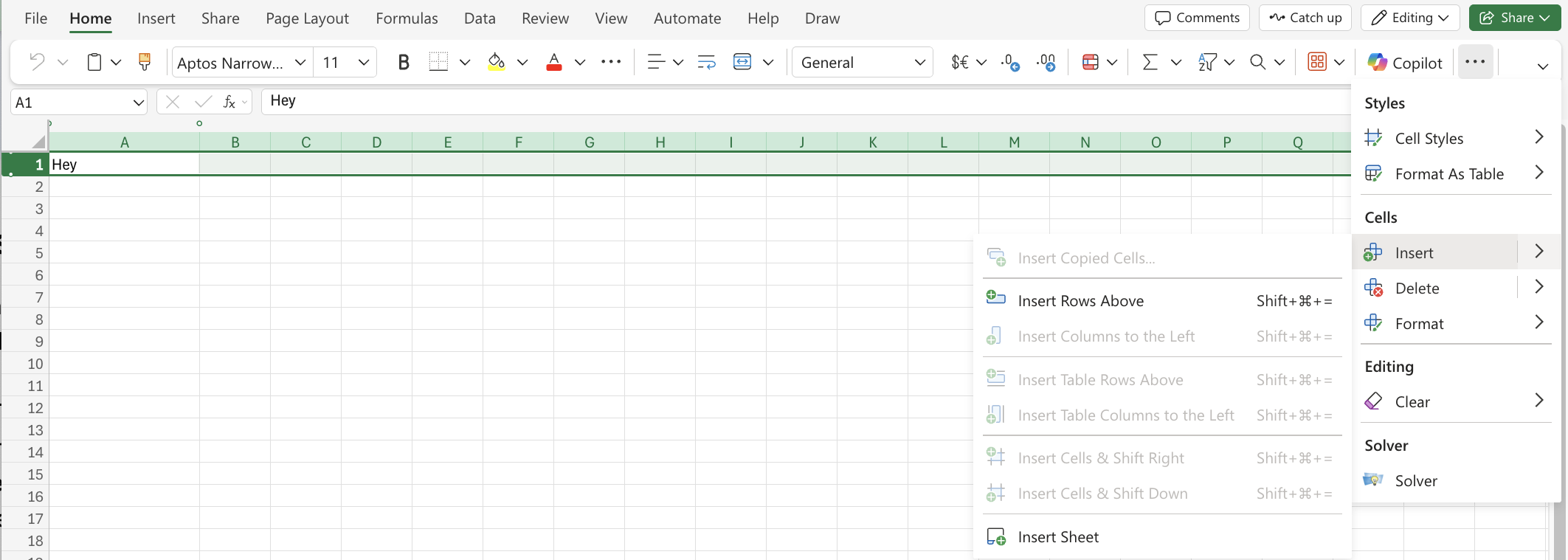Screen dimensions: 1568x560
Task: Open the Help tab
Action: [x=763, y=18]
